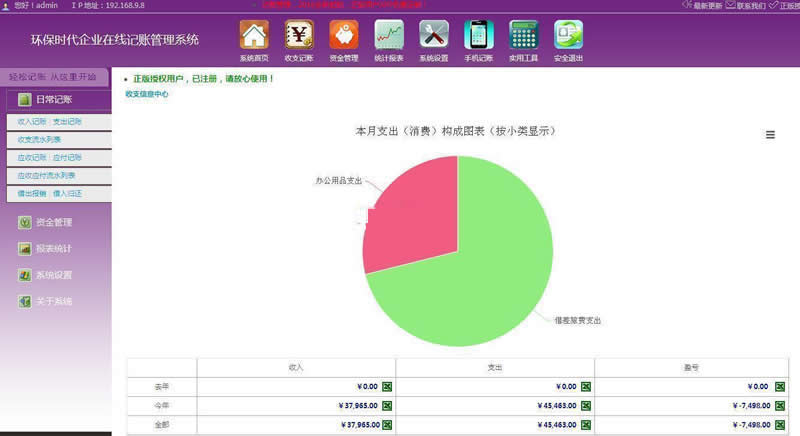Expand the 关于系统 sidebar section

[x=53, y=301]
